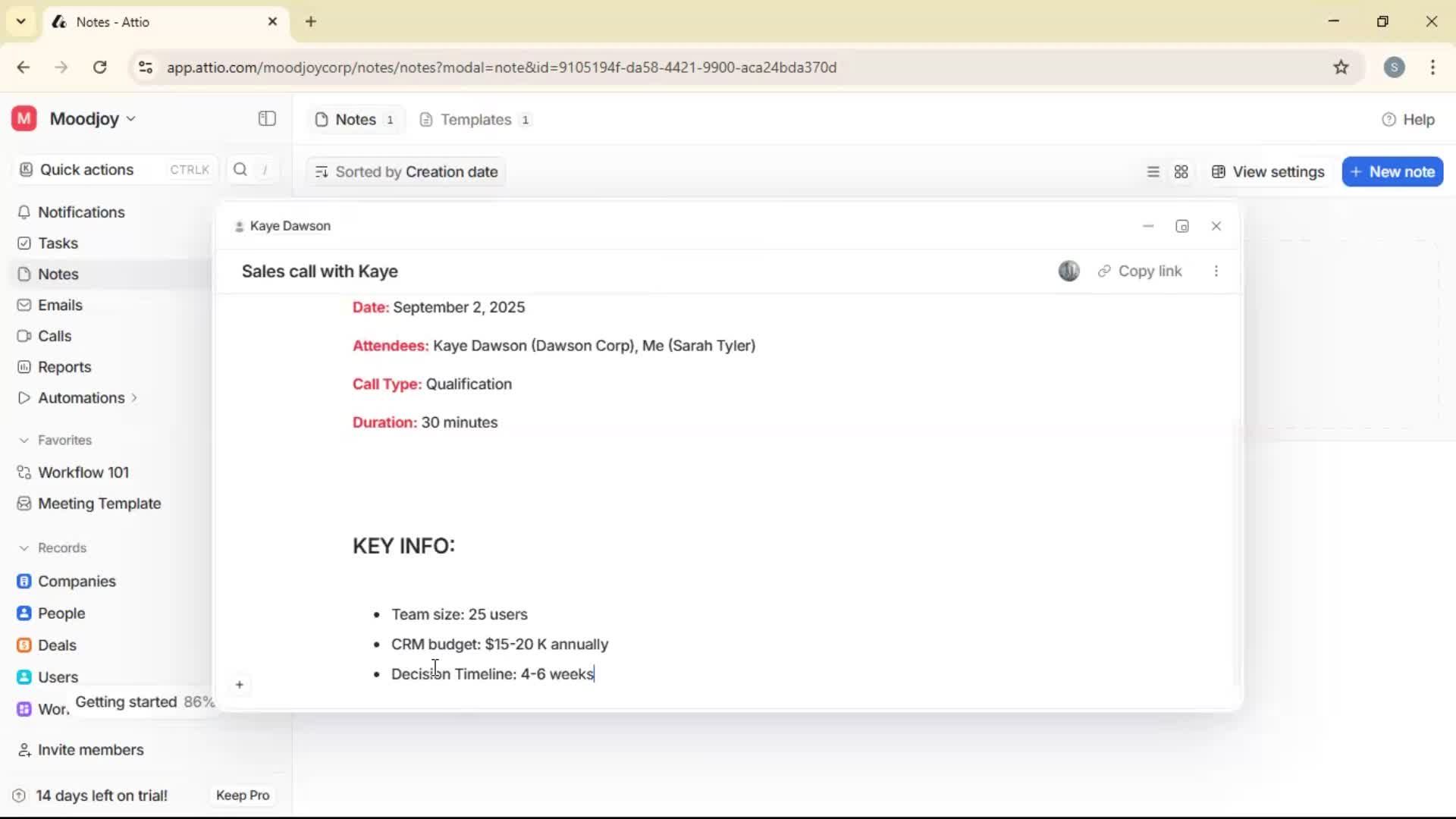Image resolution: width=1456 pixels, height=819 pixels.
Task: Toggle the sidebar collapse icon
Action: tap(266, 119)
